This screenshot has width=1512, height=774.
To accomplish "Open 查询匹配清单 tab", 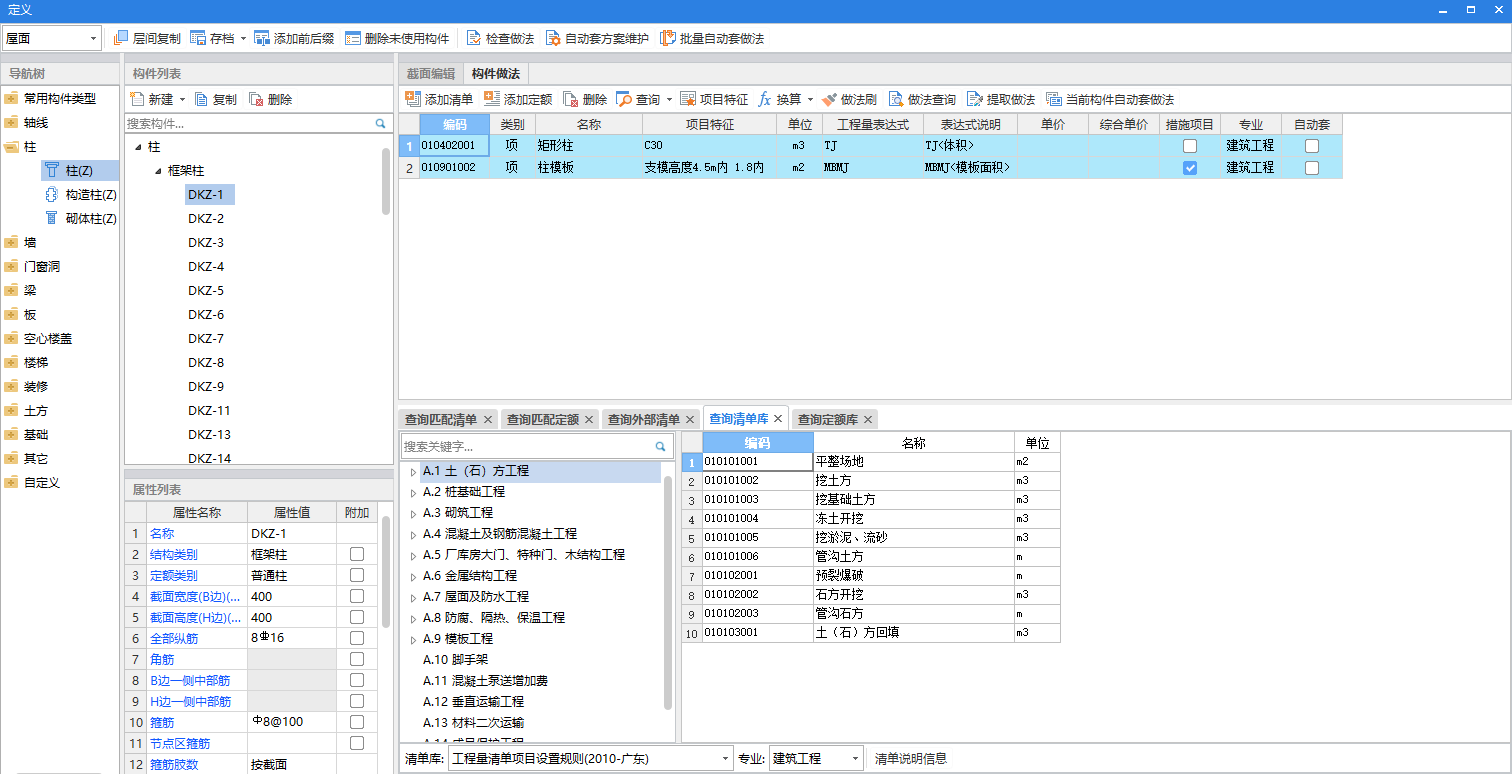I will pyautogui.click(x=440, y=419).
